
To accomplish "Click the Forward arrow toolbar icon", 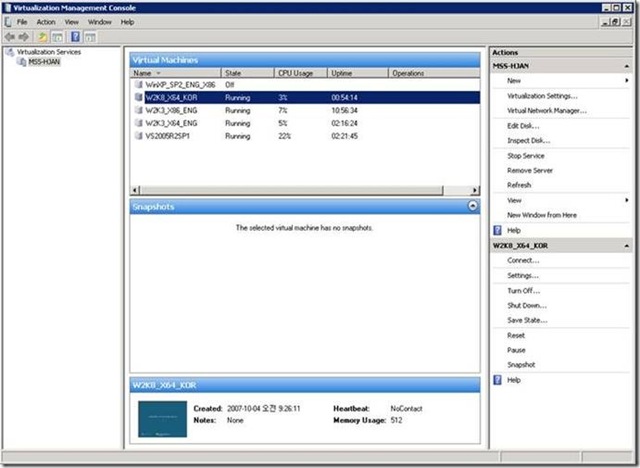I will tap(24, 37).
